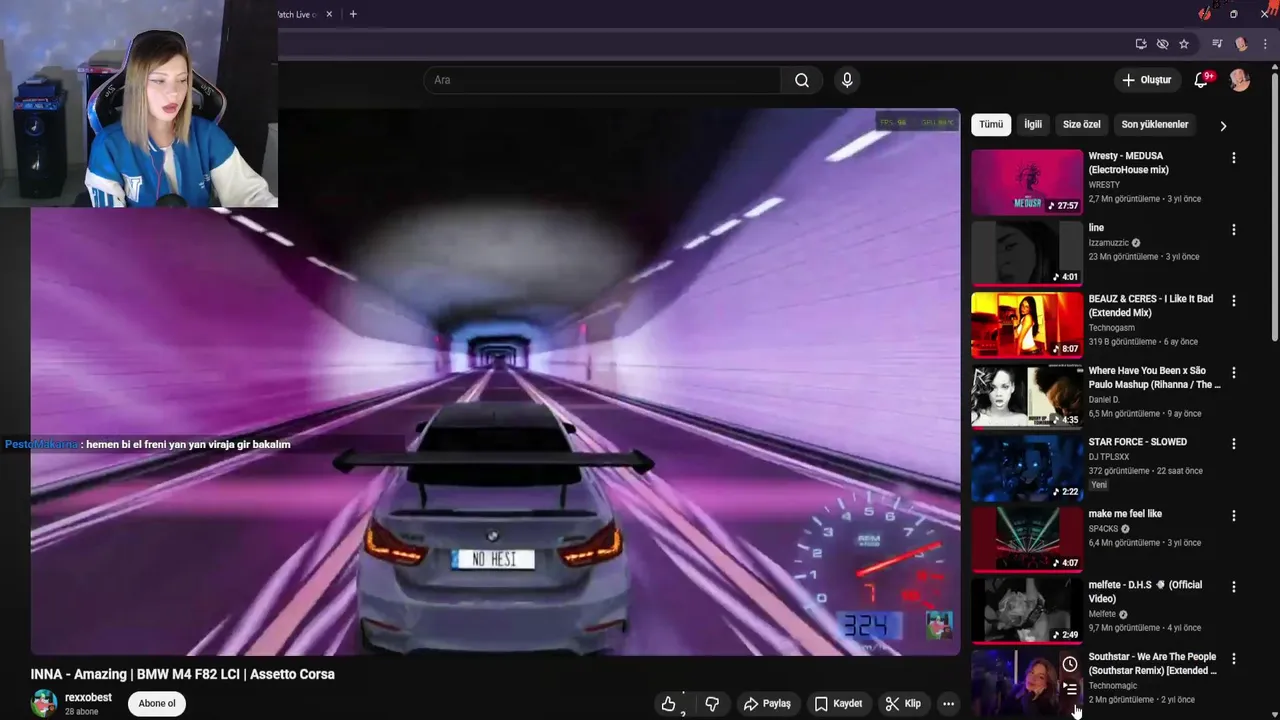The width and height of the screenshot is (1280, 720).
Task: Open the 'line' video thumbnail
Action: click(1027, 254)
